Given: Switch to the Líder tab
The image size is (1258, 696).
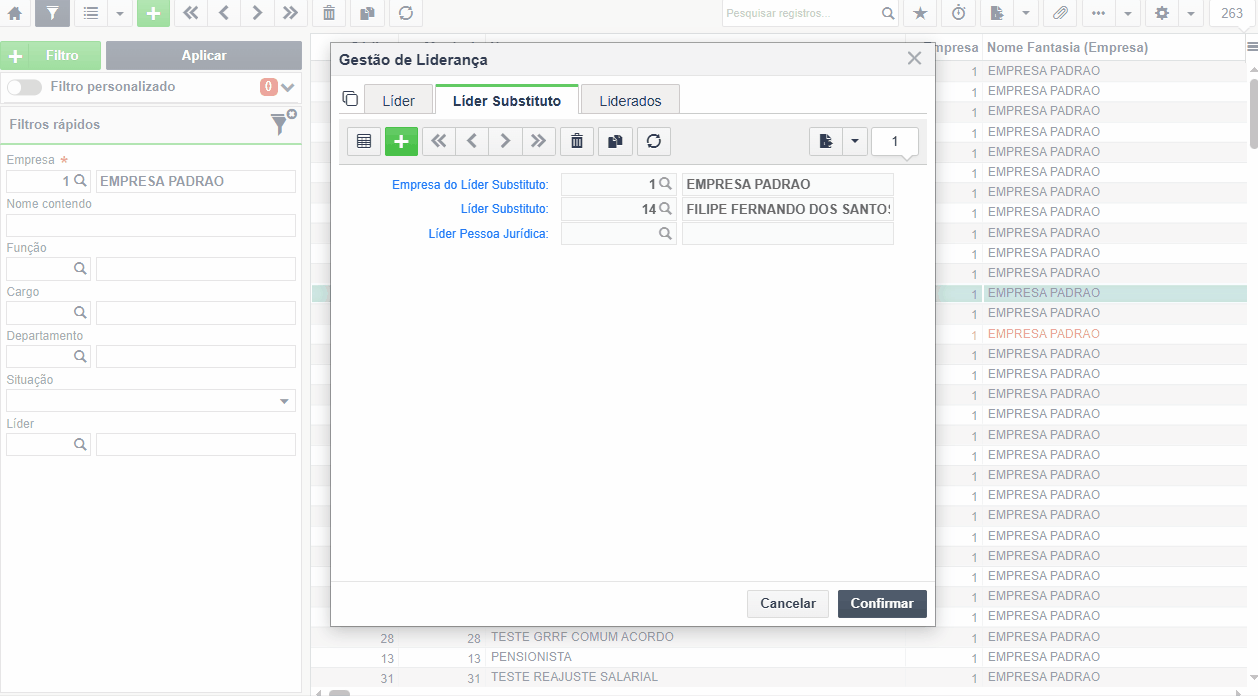Looking at the screenshot, I should [398, 100].
